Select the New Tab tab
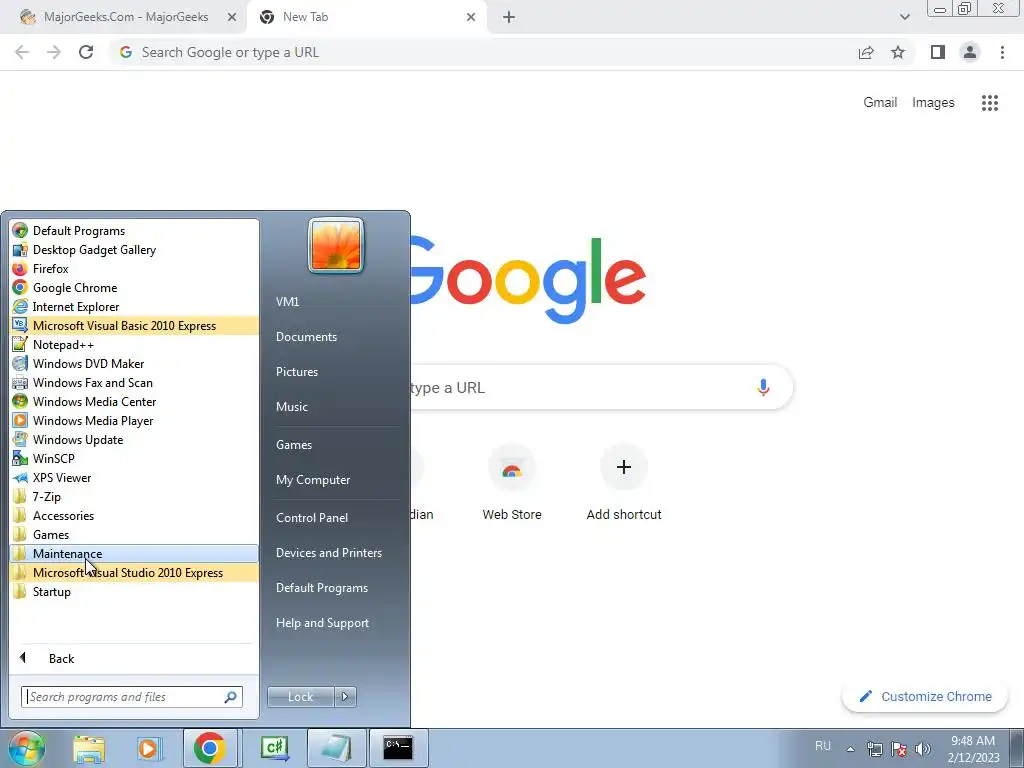This screenshot has height=768, width=1024. coord(366,17)
